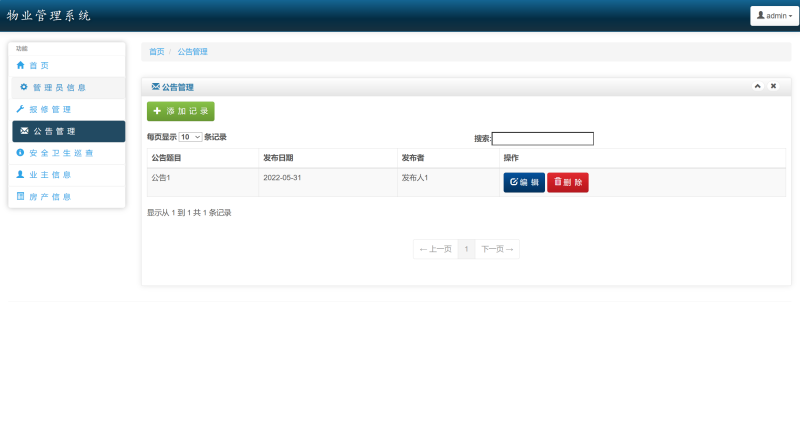Collapse the 公告管理 panel with chevron
Viewport: 800px width, 427px height.
pos(758,86)
